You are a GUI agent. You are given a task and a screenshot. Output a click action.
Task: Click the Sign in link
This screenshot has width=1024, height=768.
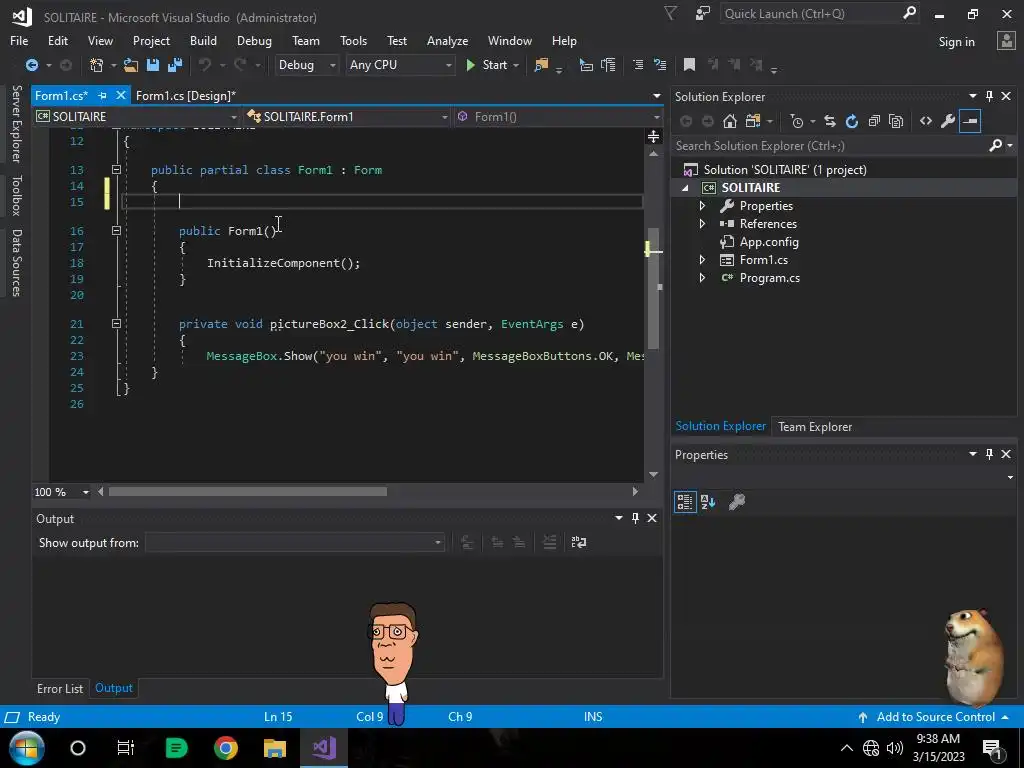[x=956, y=42]
